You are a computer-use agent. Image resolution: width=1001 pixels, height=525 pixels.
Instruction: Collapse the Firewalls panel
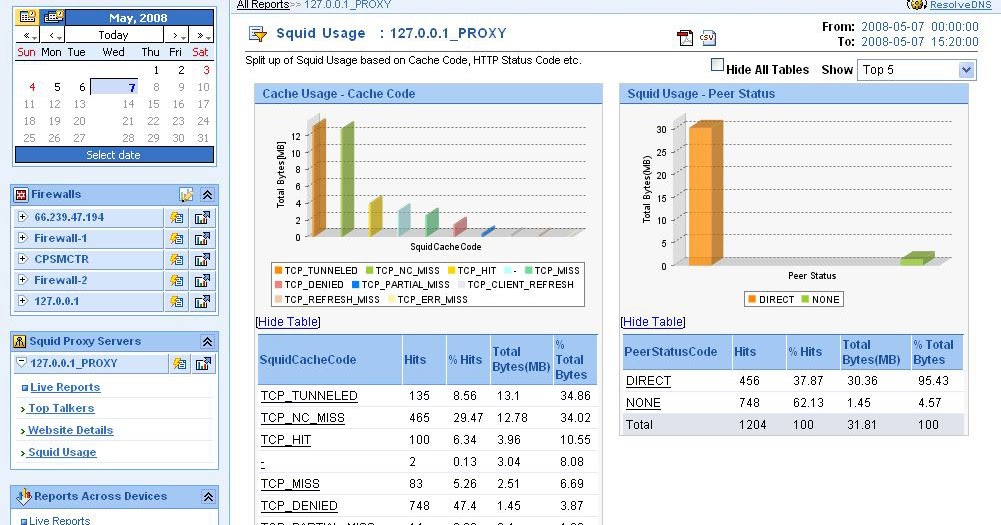pyautogui.click(x=207, y=195)
